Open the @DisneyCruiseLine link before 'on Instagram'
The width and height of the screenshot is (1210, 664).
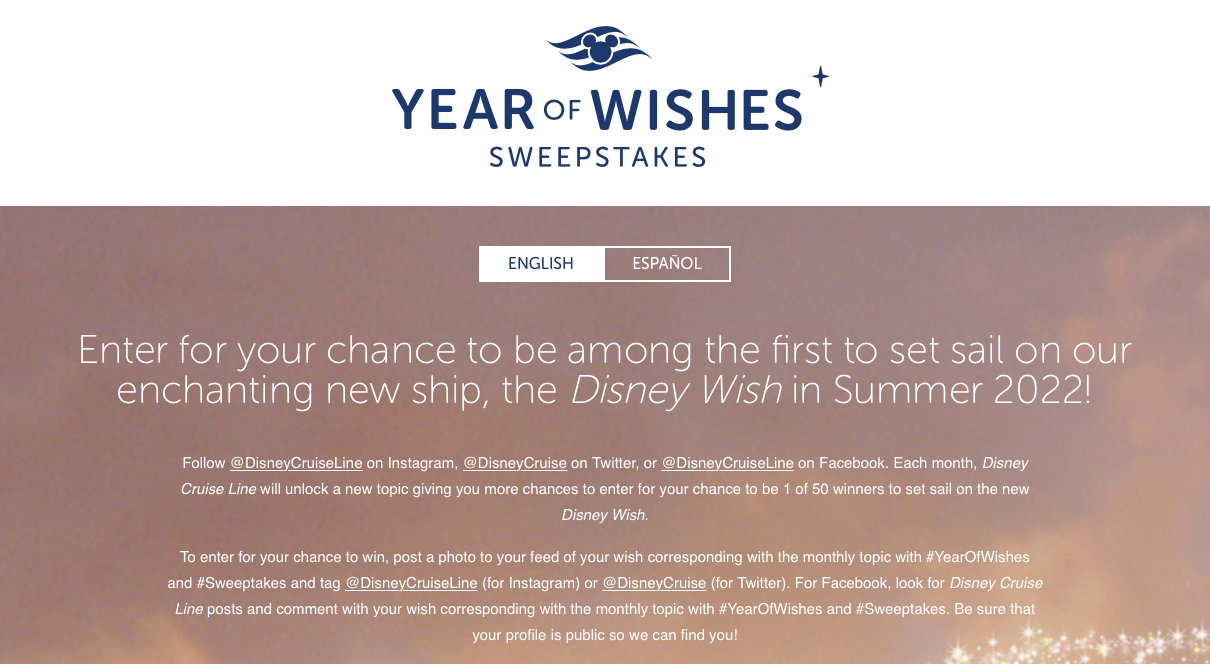(x=297, y=463)
